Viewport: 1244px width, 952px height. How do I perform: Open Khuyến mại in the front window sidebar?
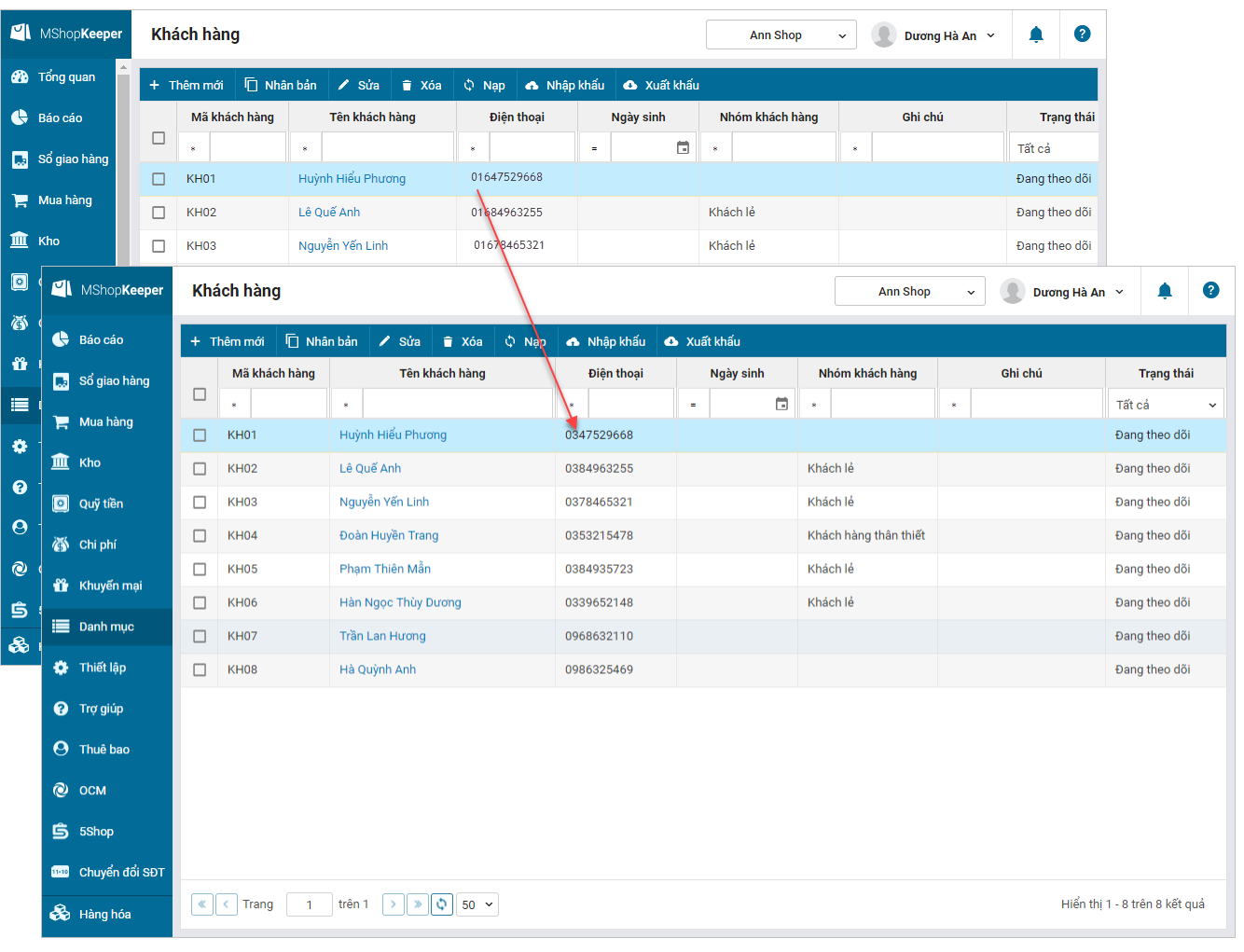107,586
